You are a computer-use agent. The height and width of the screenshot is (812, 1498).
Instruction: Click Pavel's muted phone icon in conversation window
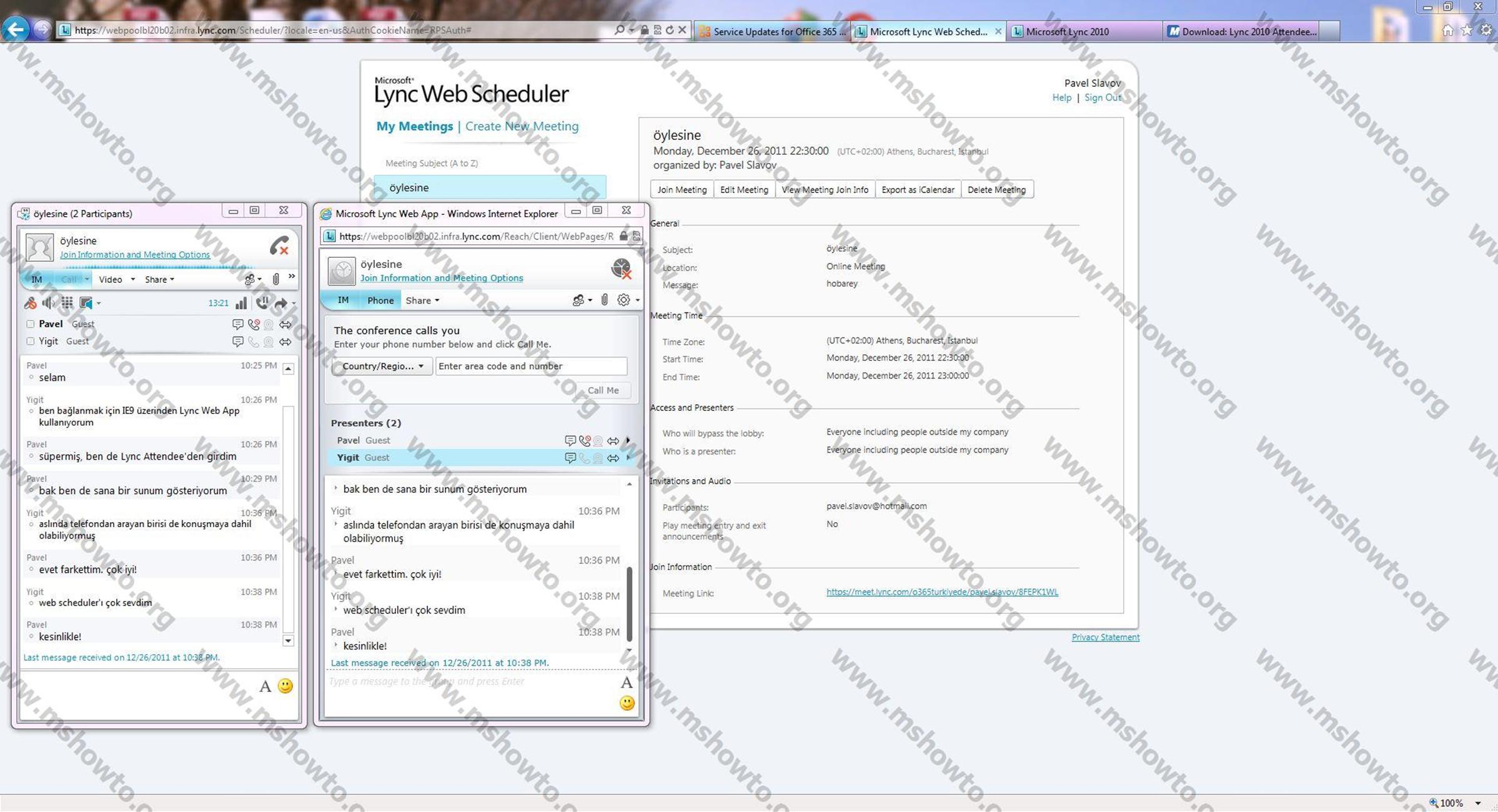coord(254,324)
